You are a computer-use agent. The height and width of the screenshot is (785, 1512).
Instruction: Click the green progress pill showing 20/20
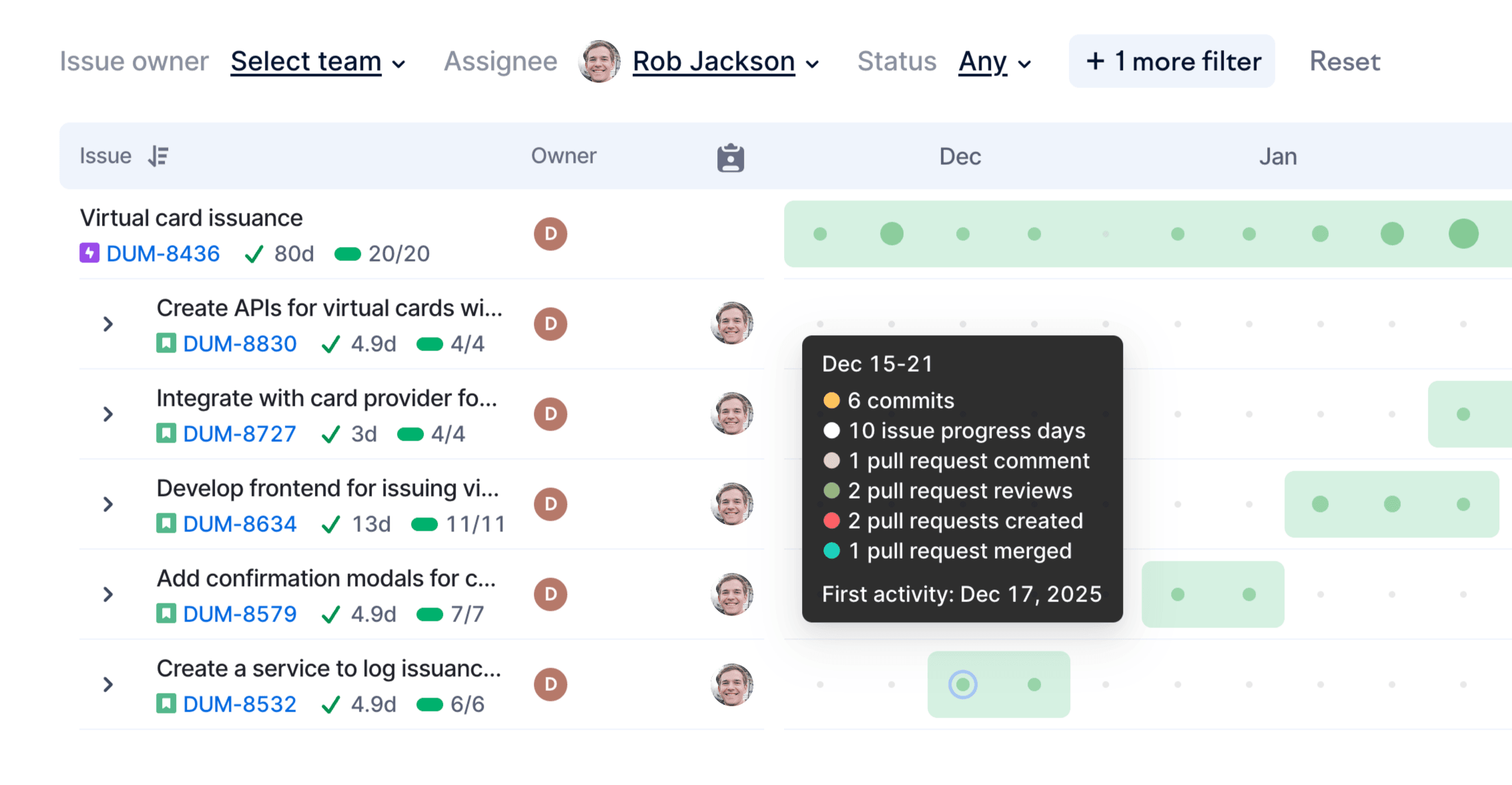pyautogui.click(x=348, y=254)
